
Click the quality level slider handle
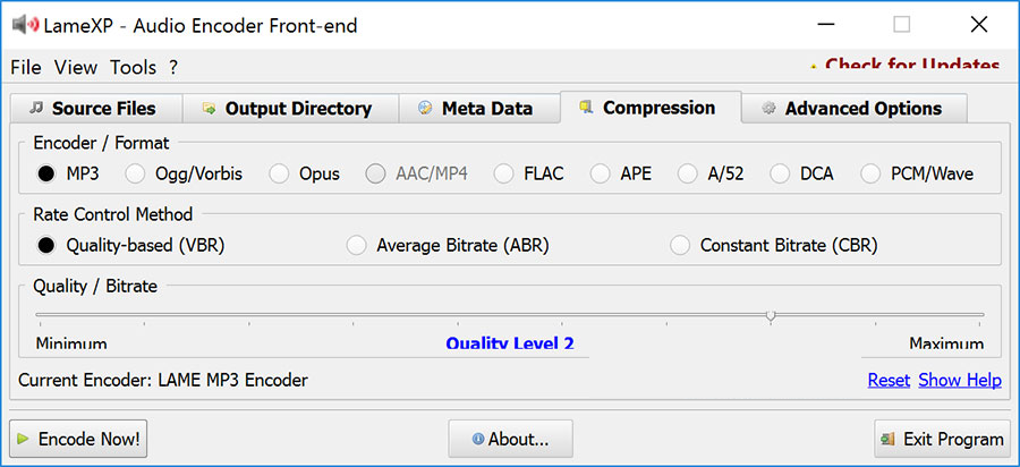(770, 315)
